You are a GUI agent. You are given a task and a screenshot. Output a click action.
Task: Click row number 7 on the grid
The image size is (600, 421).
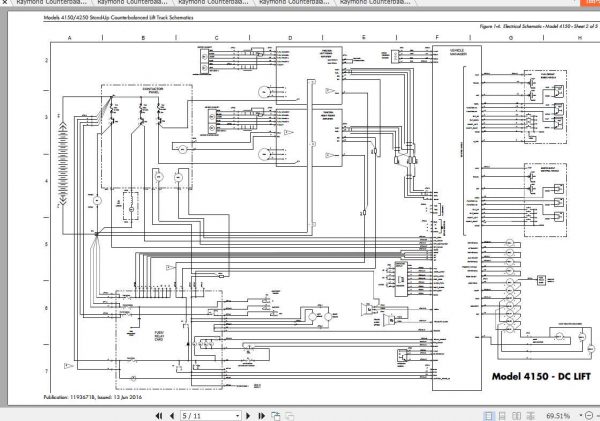click(47, 371)
